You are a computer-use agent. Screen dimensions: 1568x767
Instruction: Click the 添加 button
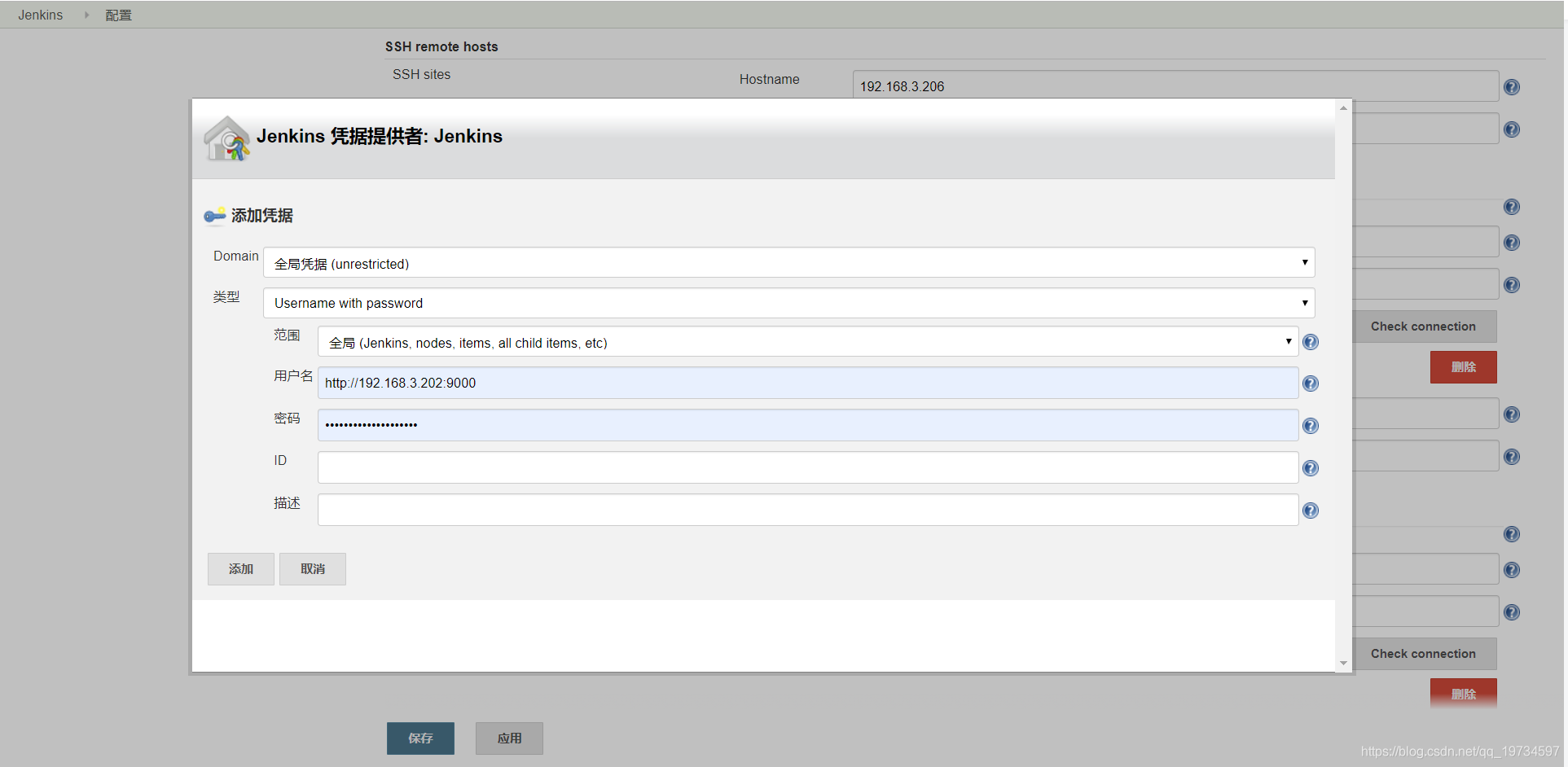241,569
